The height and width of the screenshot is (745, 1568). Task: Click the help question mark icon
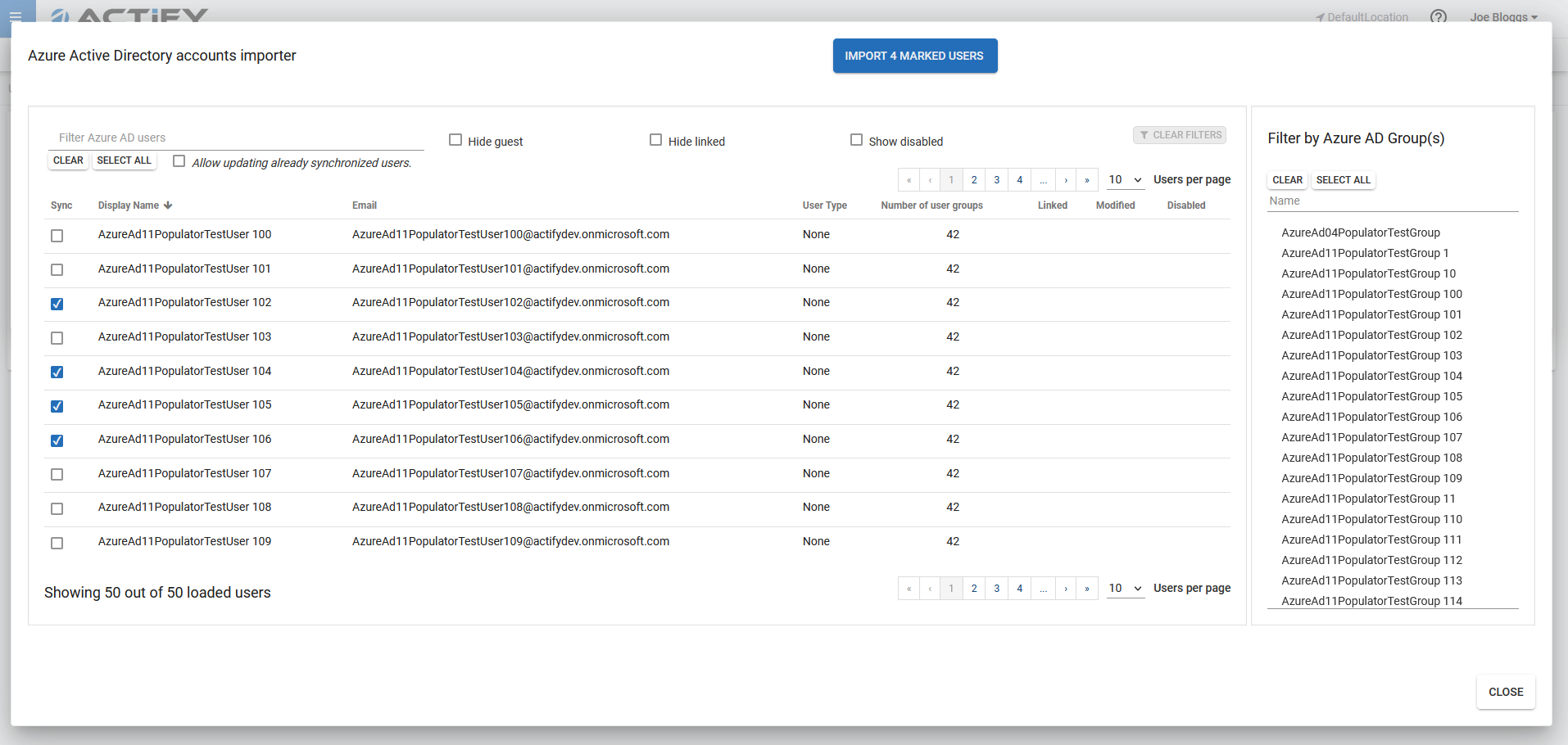[x=1438, y=16]
